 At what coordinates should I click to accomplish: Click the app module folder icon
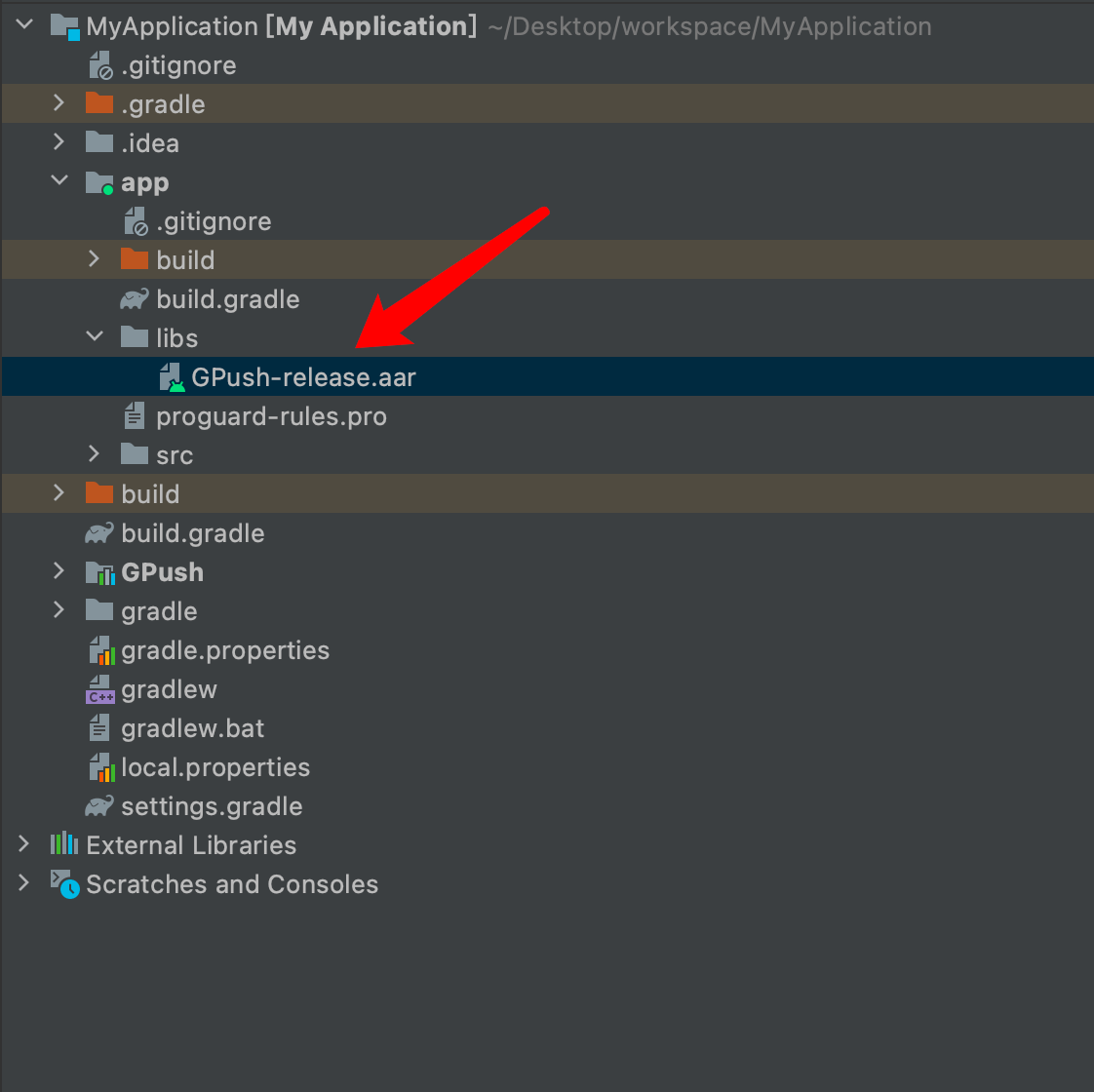tap(99, 183)
